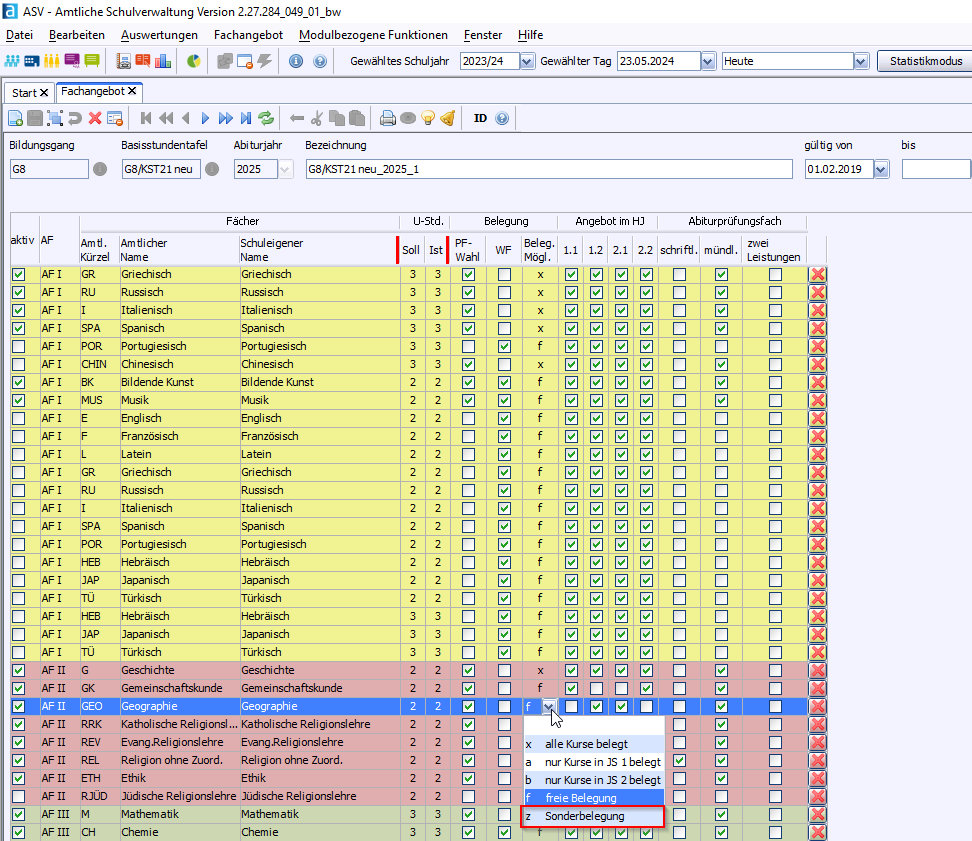Click the new record document icon
This screenshot has height=841, width=972.
15,118
